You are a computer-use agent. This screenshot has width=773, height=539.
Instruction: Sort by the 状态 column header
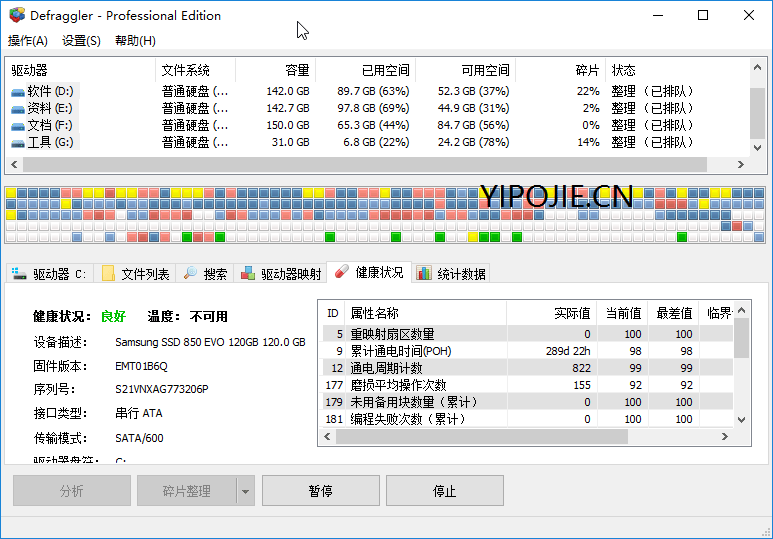[677, 70]
